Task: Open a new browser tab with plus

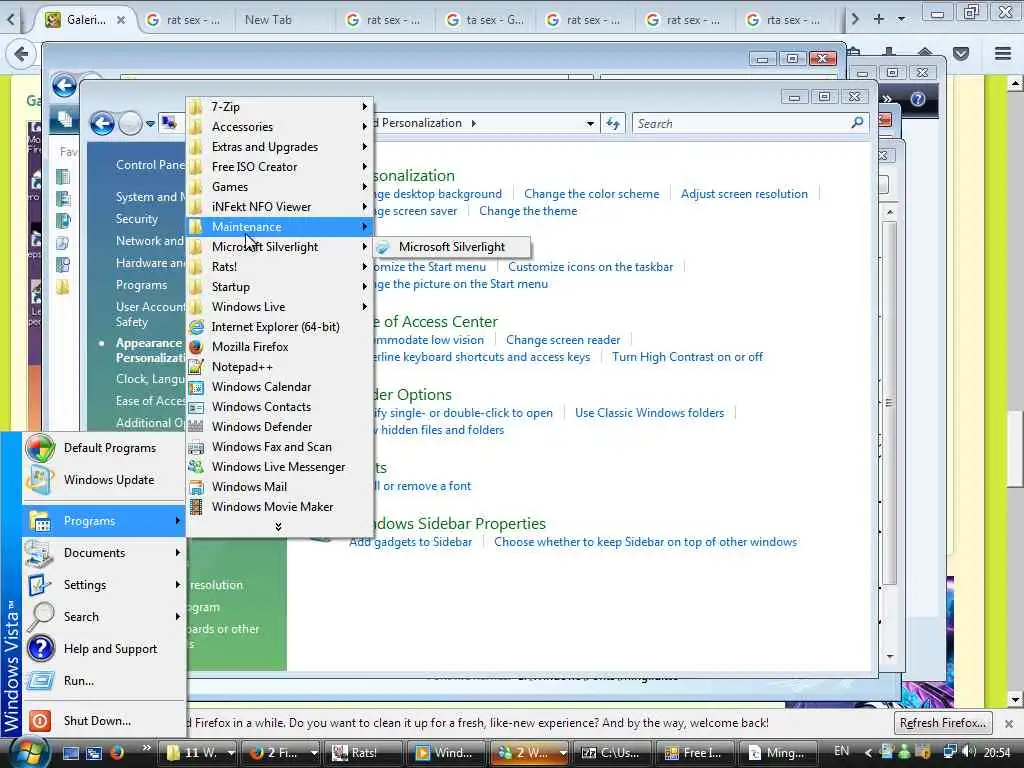Action: pyautogui.click(x=878, y=20)
